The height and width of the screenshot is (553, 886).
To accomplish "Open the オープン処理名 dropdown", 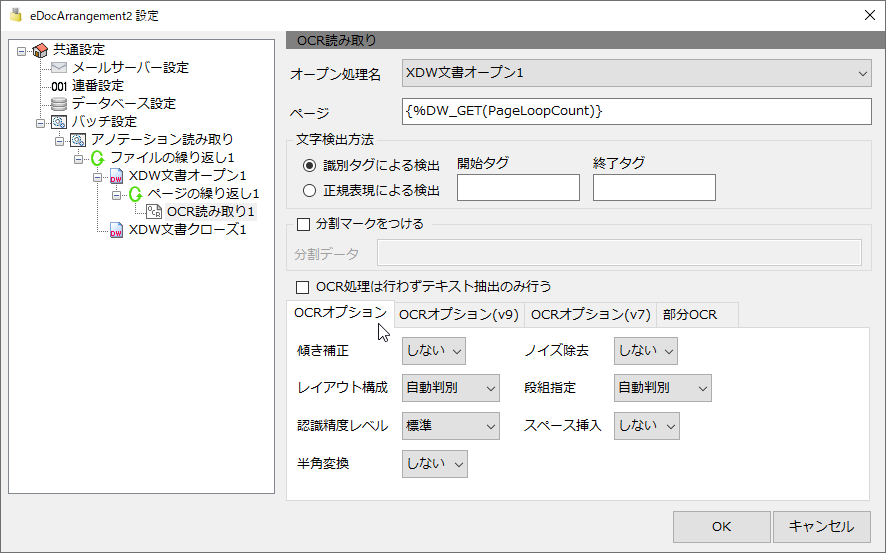I will (637, 73).
